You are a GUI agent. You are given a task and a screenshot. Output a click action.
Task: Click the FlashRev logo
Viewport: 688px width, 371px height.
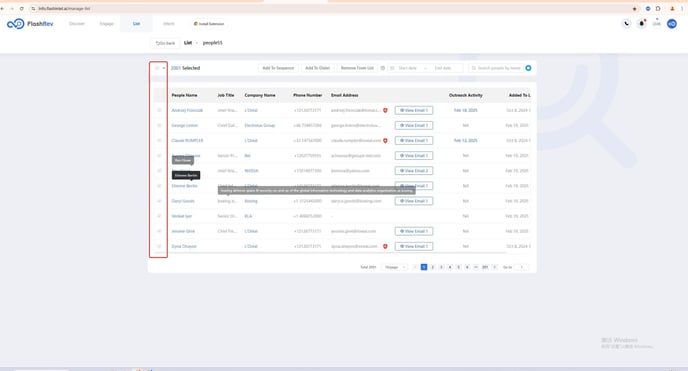click(x=30, y=24)
